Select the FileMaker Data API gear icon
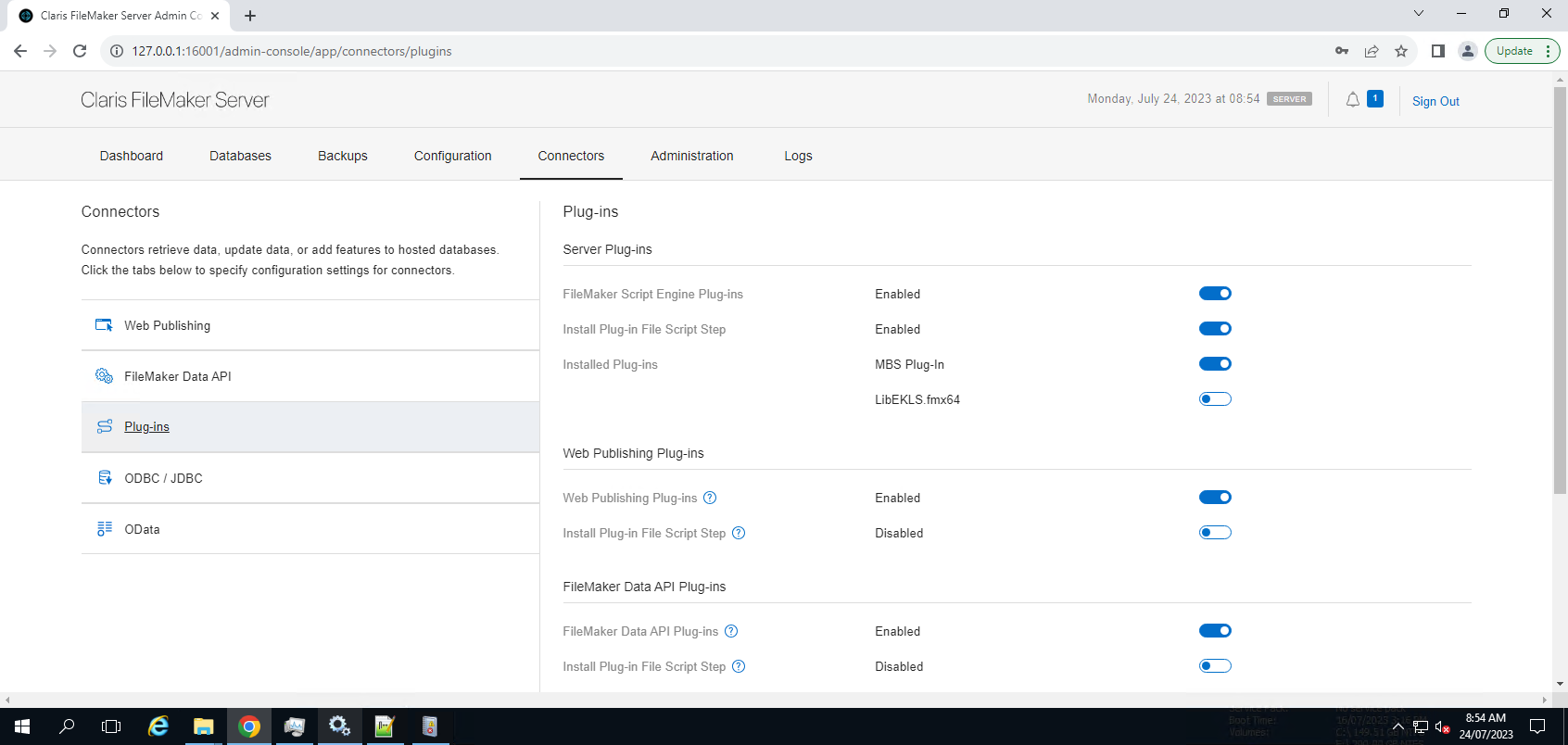This screenshot has width=1568, height=745. [105, 376]
